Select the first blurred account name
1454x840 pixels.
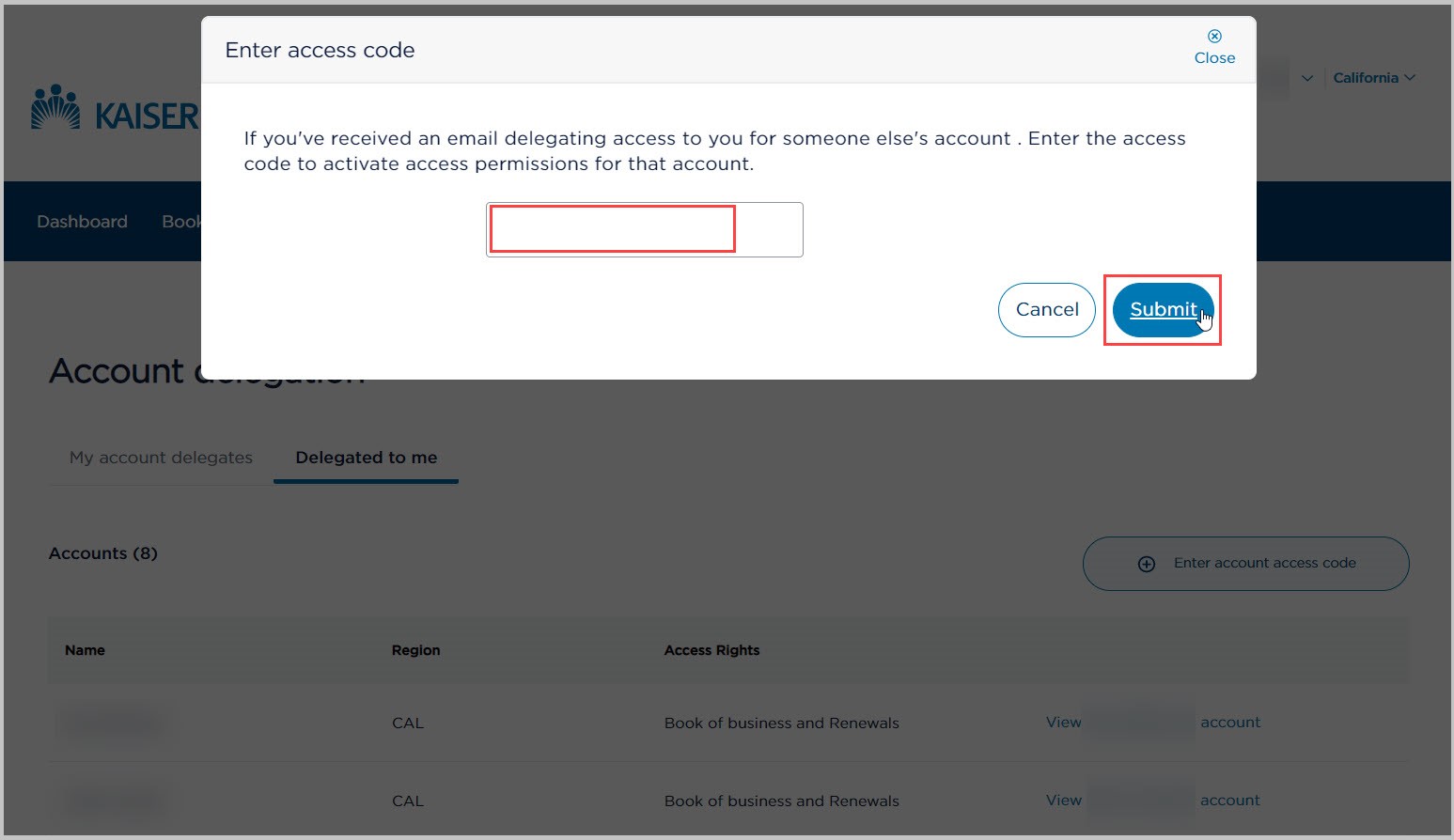pos(113,723)
